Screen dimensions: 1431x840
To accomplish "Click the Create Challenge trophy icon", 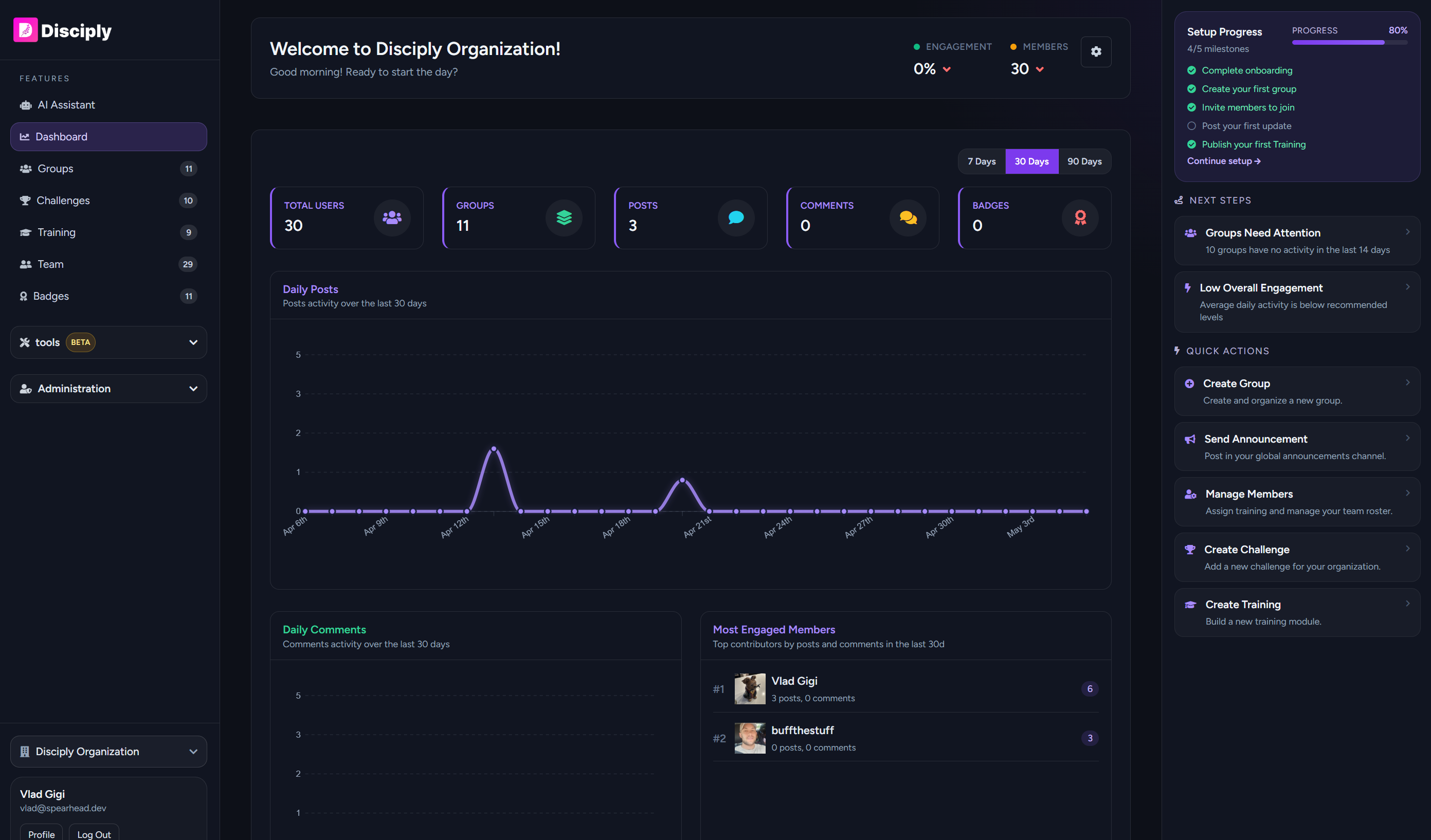I will [1190, 550].
